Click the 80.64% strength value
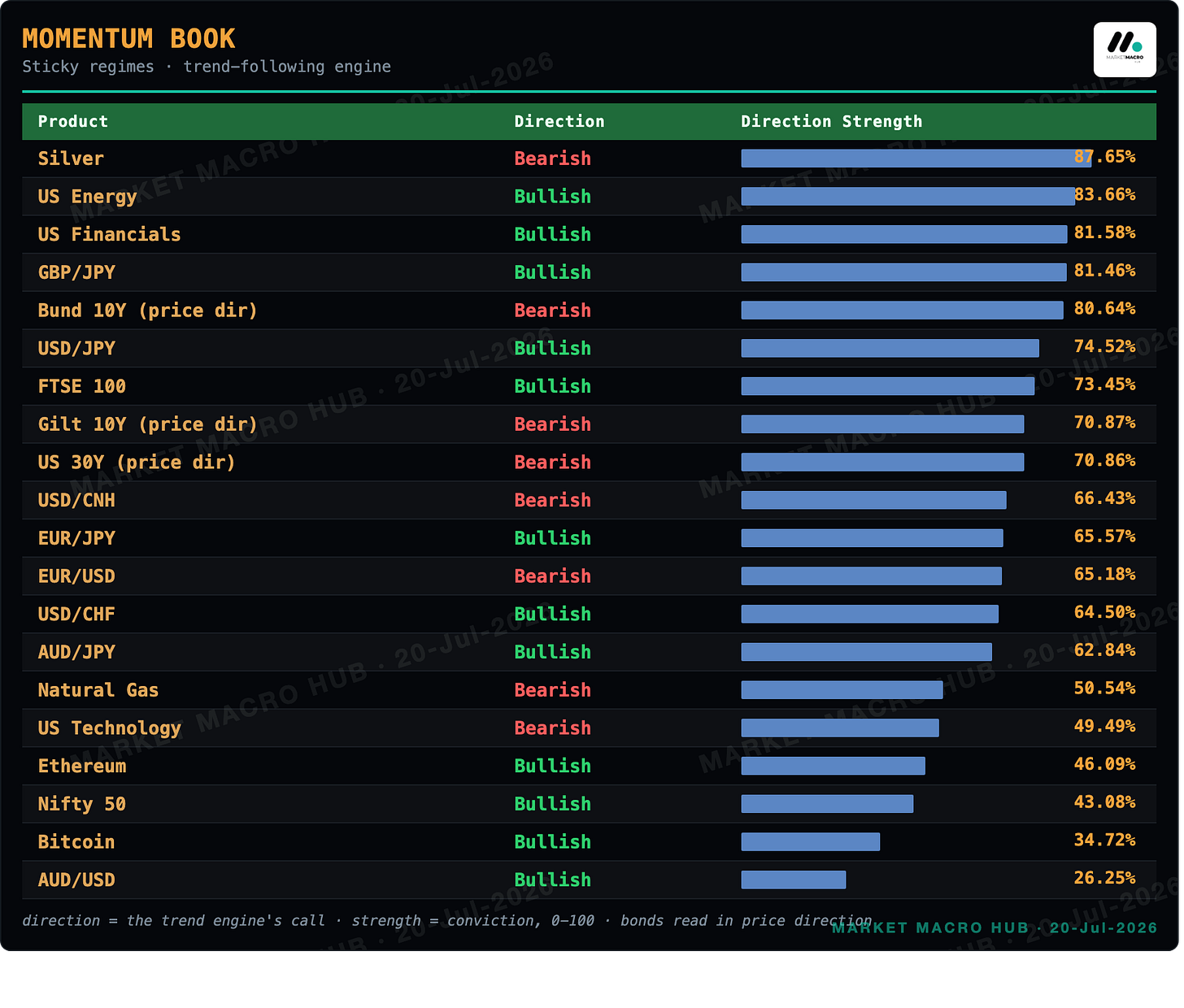Screen dimensions: 1184x1008 pyautogui.click(x=1104, y=308)
